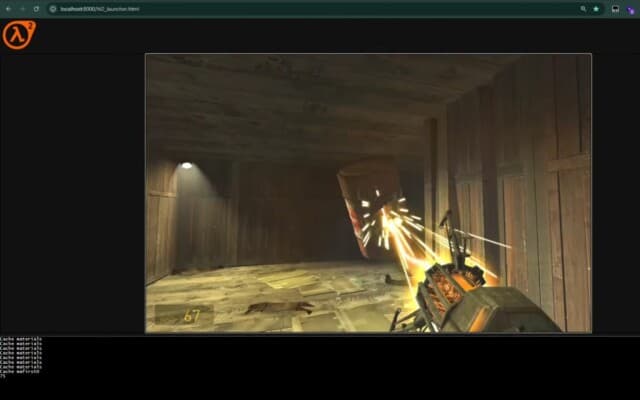Bookmark this page with the star icon
This screenshot has height=400, width=640.
(x=596, y=9)
